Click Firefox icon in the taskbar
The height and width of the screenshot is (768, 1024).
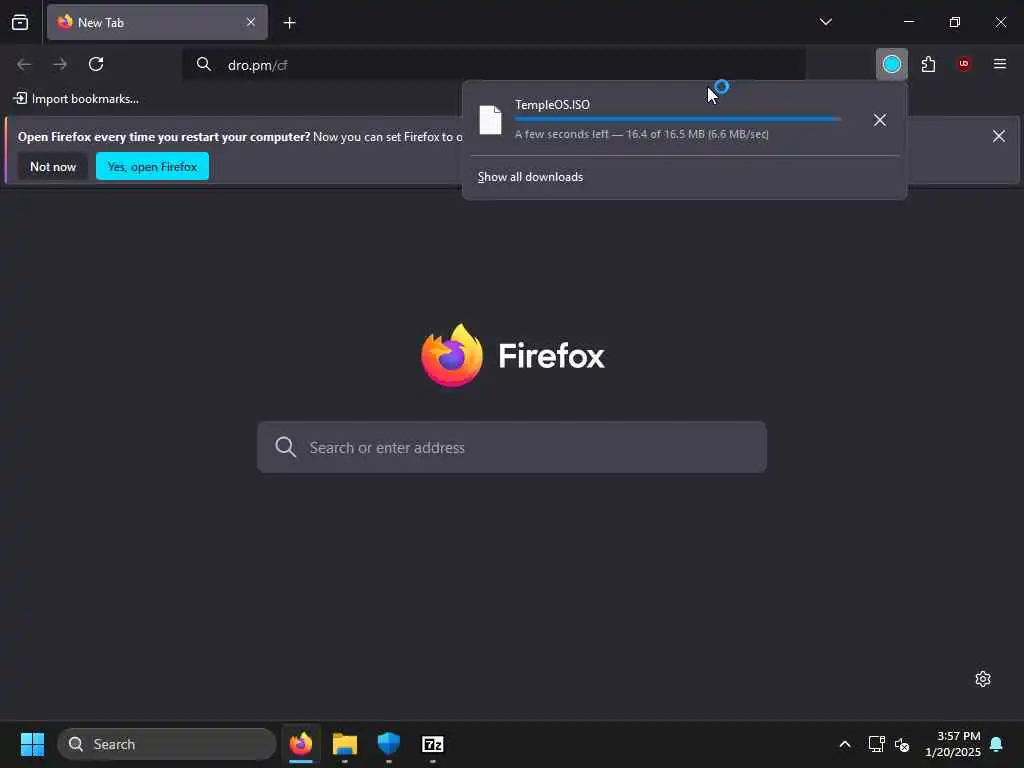[301, 744]
